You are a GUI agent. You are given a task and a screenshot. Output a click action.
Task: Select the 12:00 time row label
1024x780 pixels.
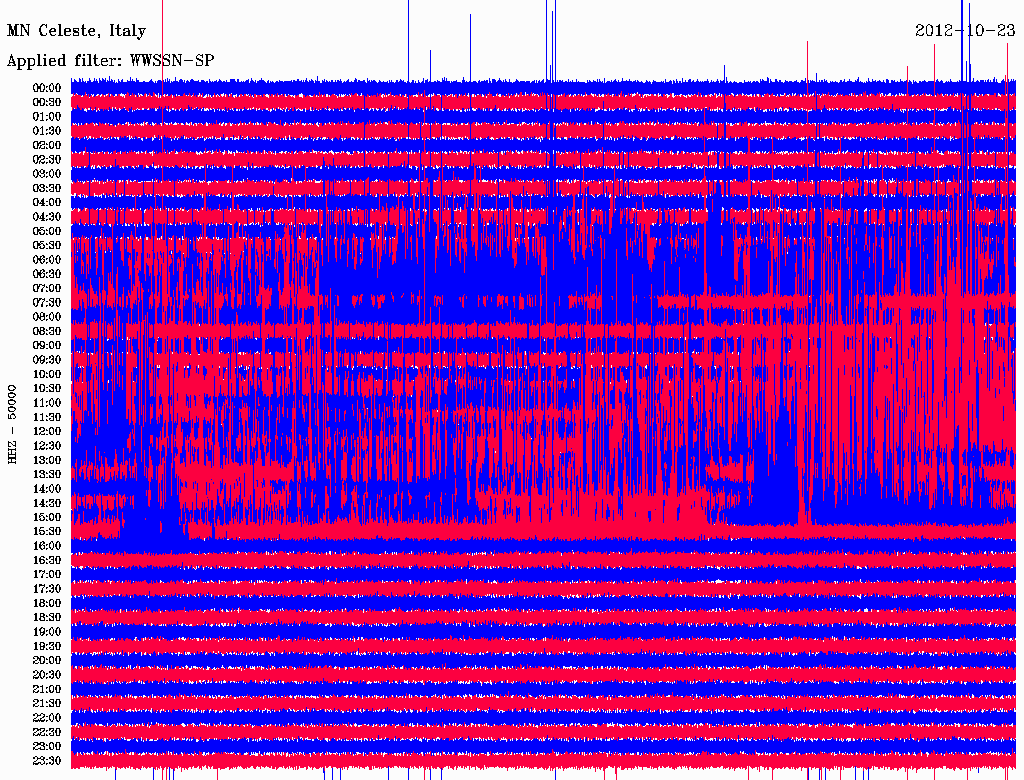point(47,432)
